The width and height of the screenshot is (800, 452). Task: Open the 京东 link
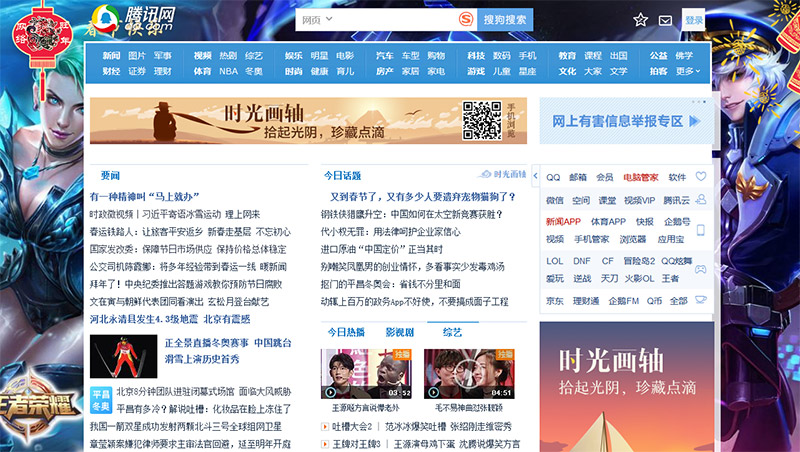tap(555, 301)
